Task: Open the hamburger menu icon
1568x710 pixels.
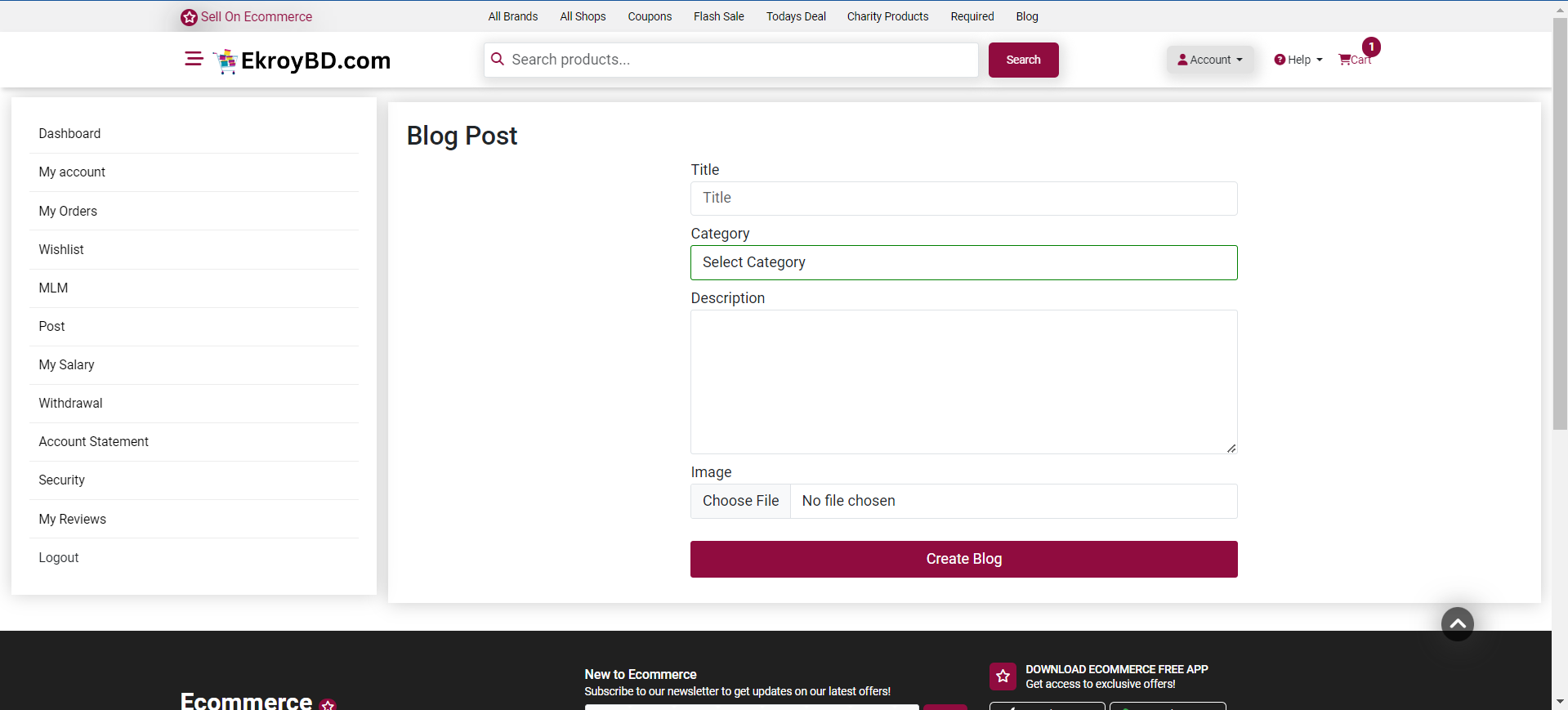Action: 194,59
